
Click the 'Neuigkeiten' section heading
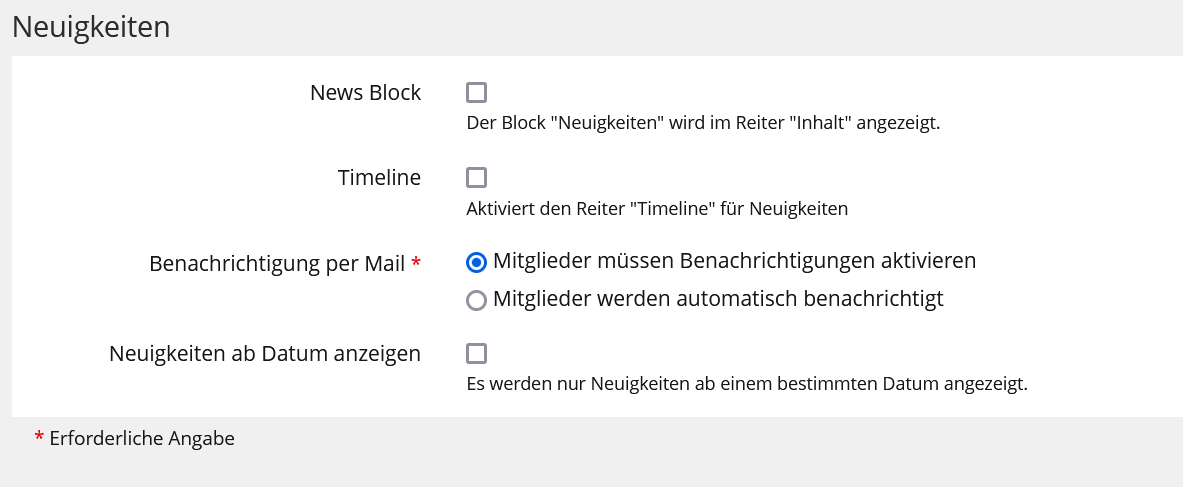[91, 27]
